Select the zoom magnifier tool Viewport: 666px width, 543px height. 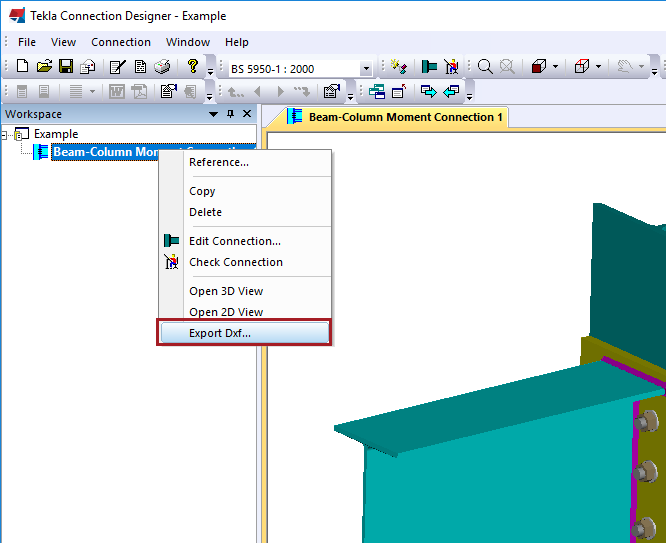(x=485, y=67)
